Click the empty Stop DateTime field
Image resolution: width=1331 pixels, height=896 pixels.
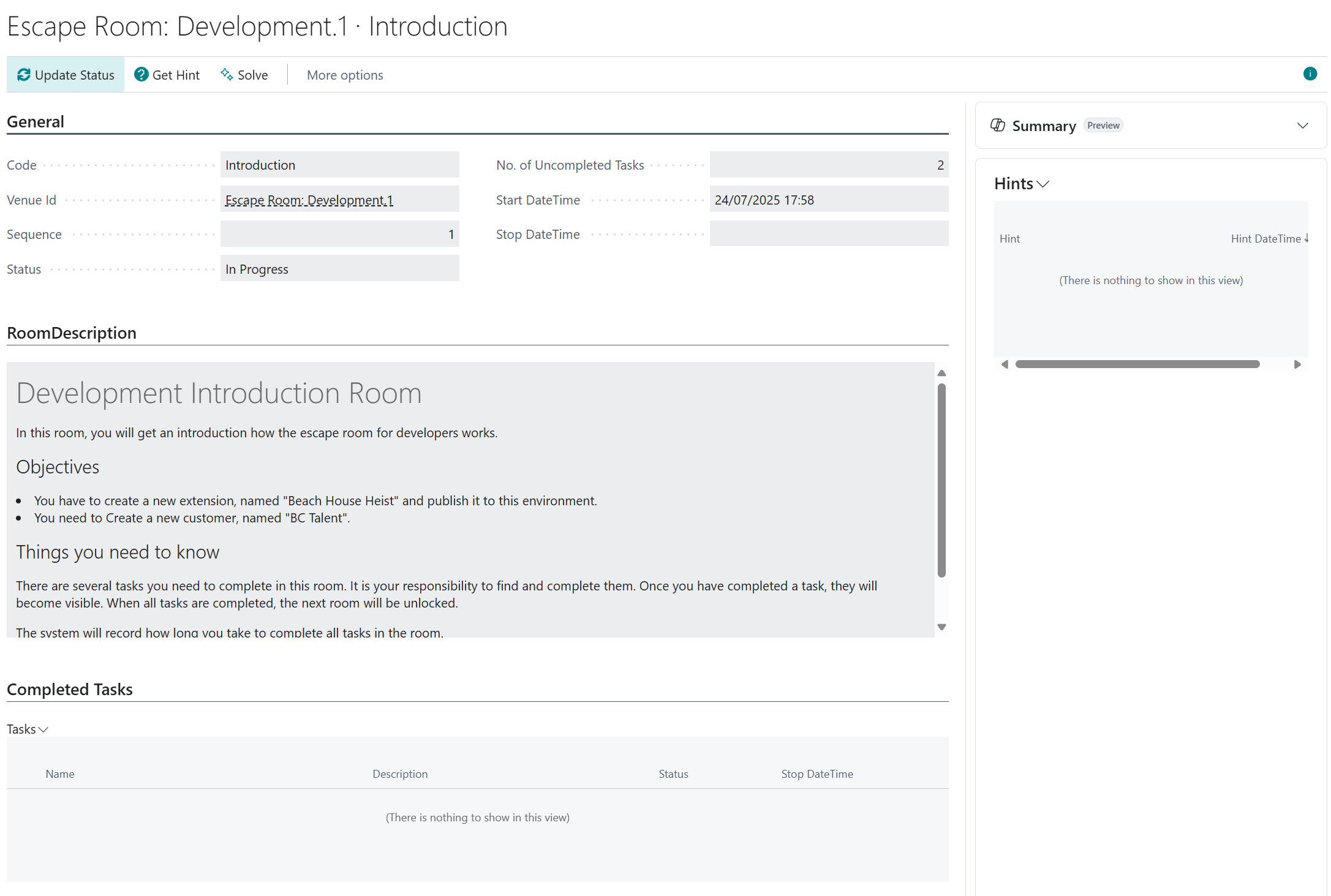(x=829, y=234)
